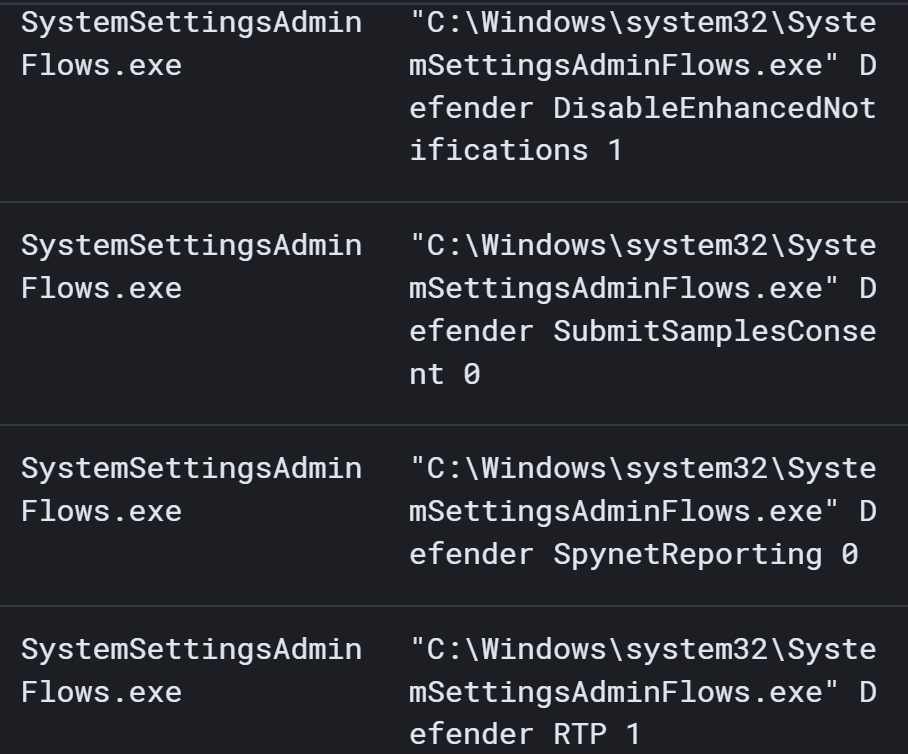The image size is (908, 754).
Task: Select process name in SubmitSamplesConsent row
Action: coord(192,267)
